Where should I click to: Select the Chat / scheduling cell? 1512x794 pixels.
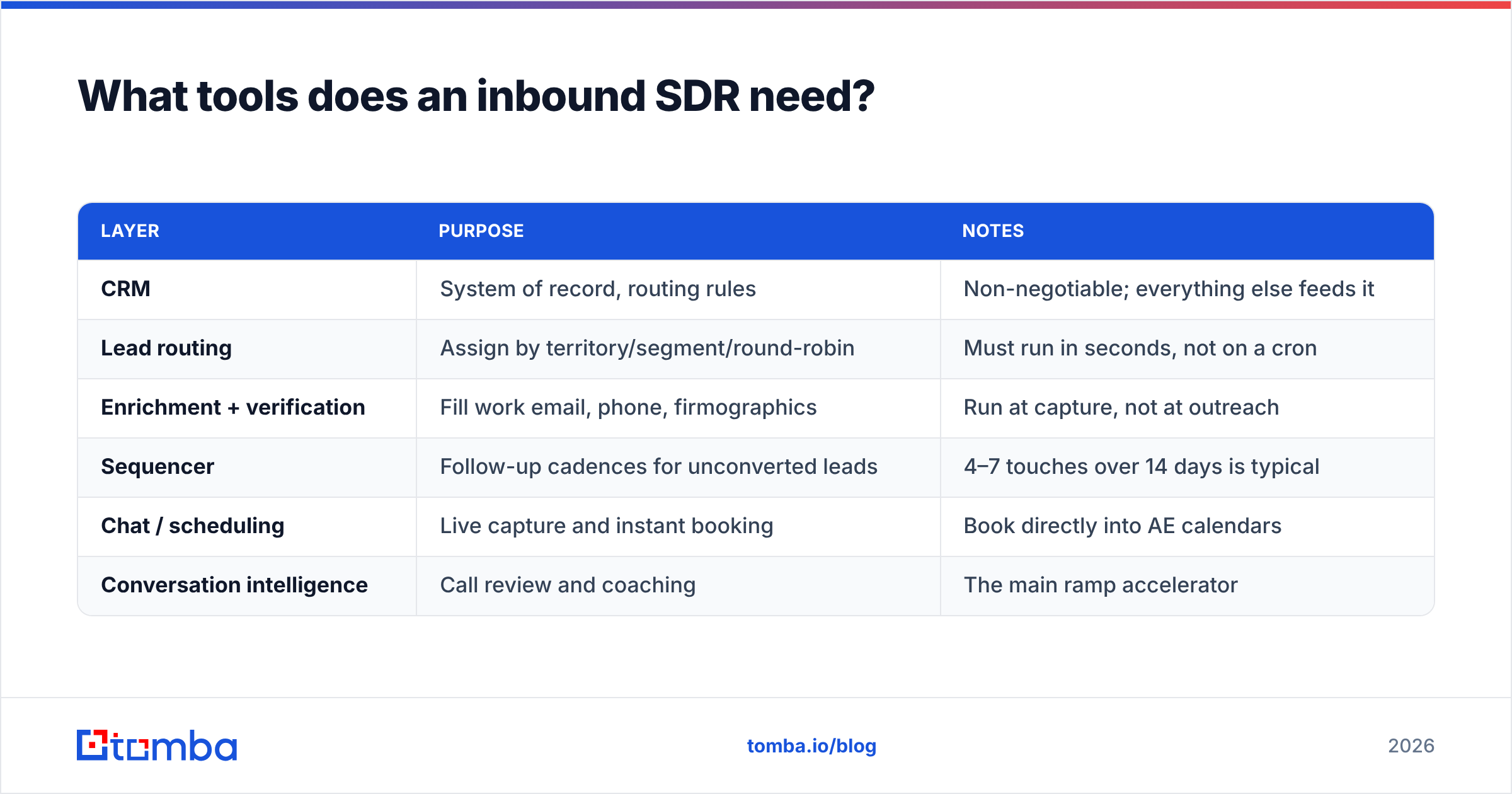(x=247, y=526)
